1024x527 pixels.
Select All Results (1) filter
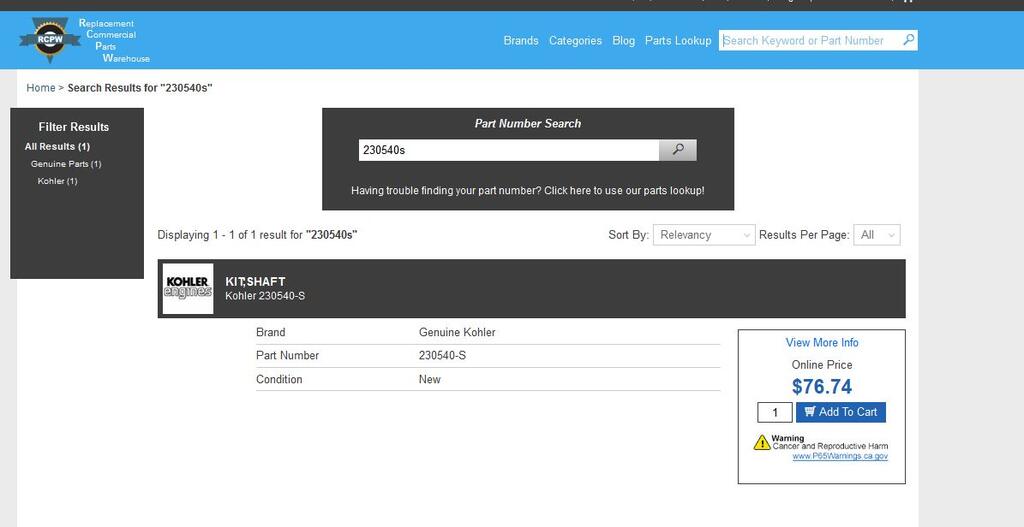pos(57,146)
